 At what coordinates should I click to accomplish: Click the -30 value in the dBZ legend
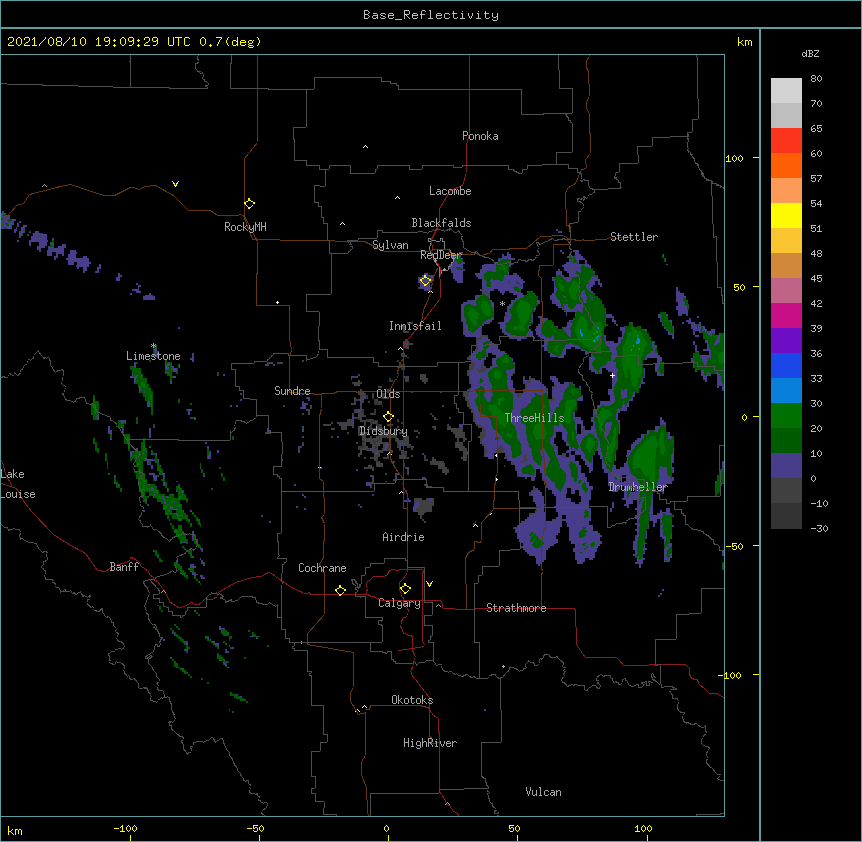coord(819,528)
